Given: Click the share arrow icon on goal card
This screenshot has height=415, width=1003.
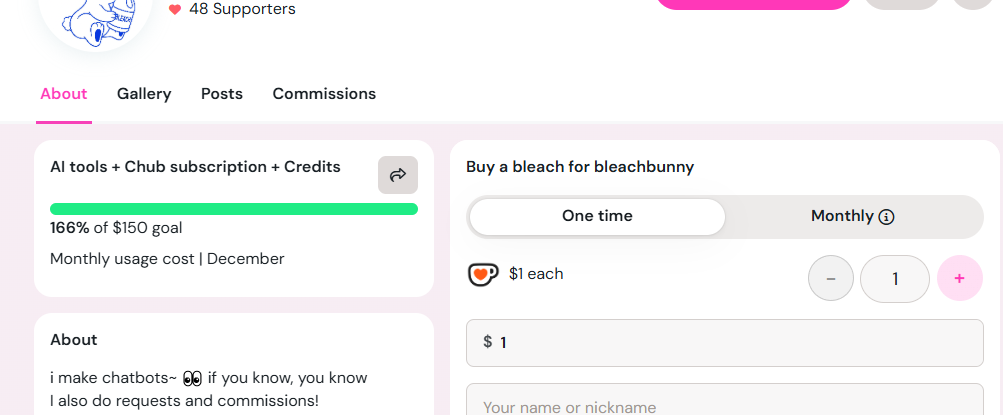Looking at the screenshot, I should tap(397, 175).
